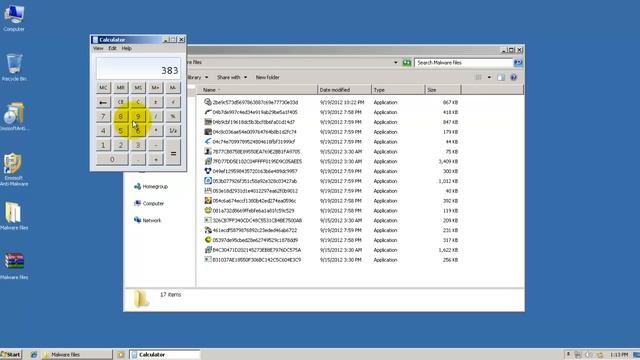Click the Start button on taskbar
Viewport: 640px width, 360px height.
point(11,355)
